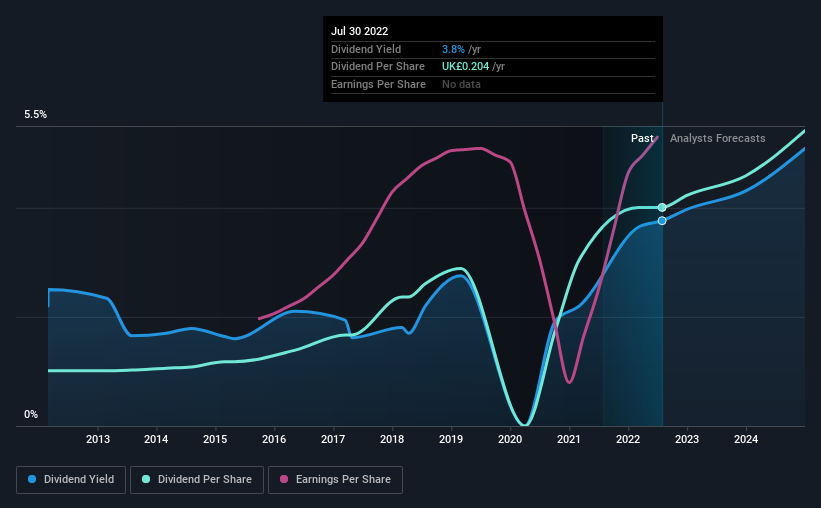821x508 pixels.
Task: Click the 2016 x-axis label
Action: pos(274,439)
